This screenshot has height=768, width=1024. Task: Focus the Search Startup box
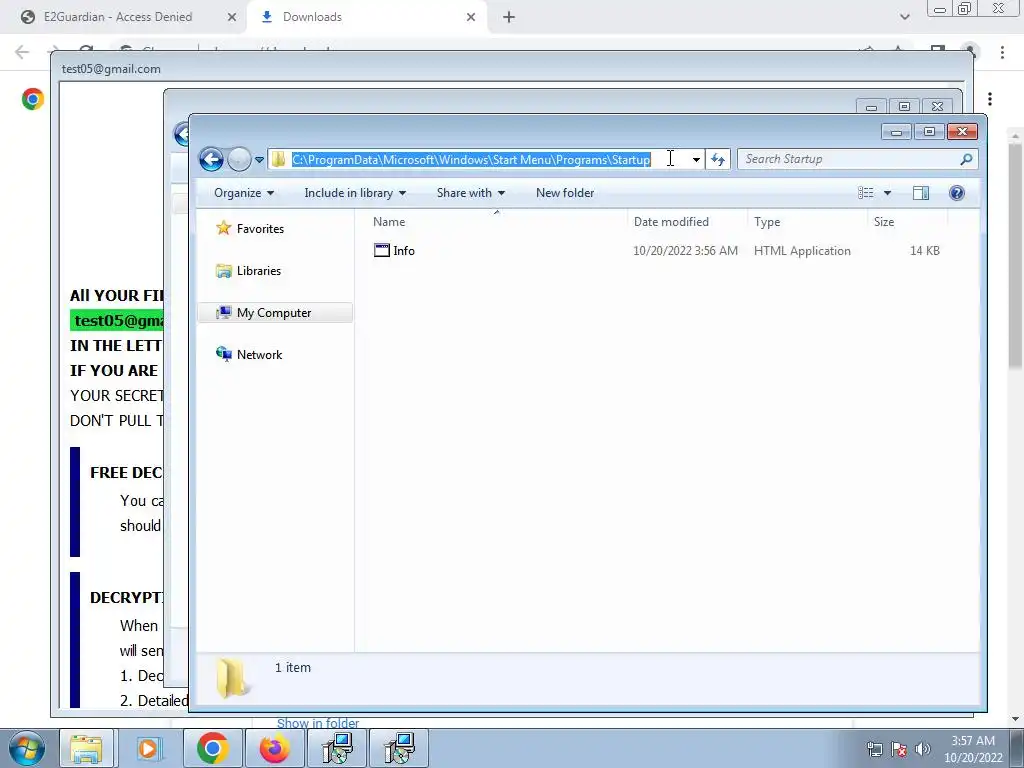click(857, 159)
